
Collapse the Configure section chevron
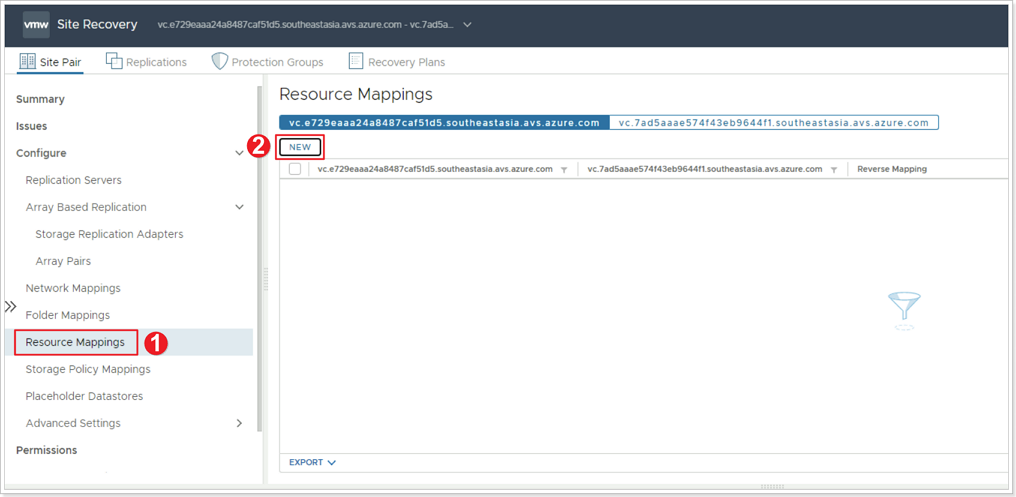point(239,154)
